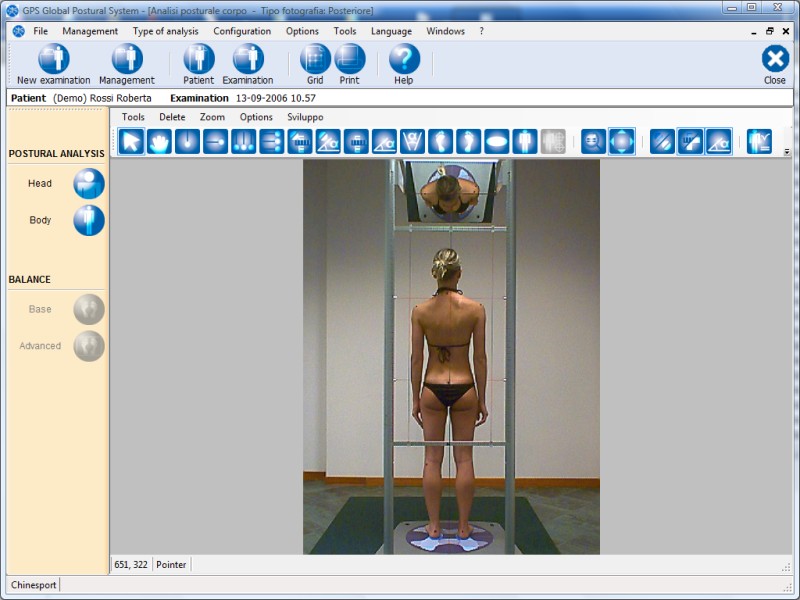Restore the inner document window
The width and height of the screenshot is (800, 600).
[x=770, y=31]
